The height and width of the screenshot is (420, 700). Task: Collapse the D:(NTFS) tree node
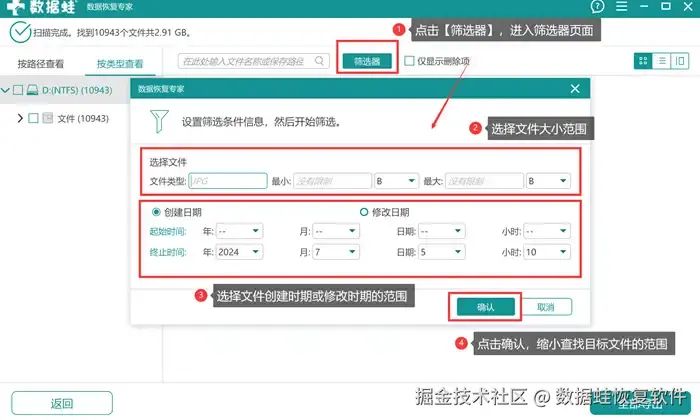point(5,90)
